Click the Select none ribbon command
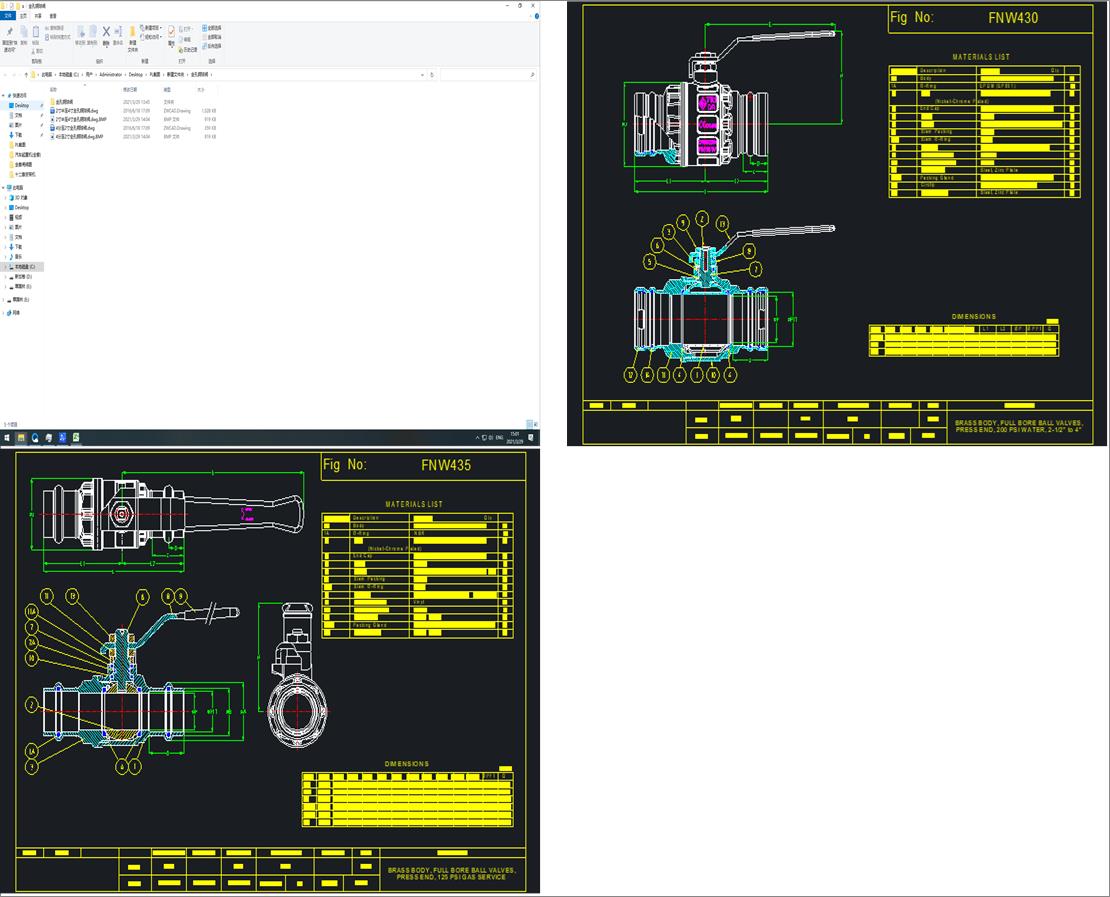 coord(212,37)
